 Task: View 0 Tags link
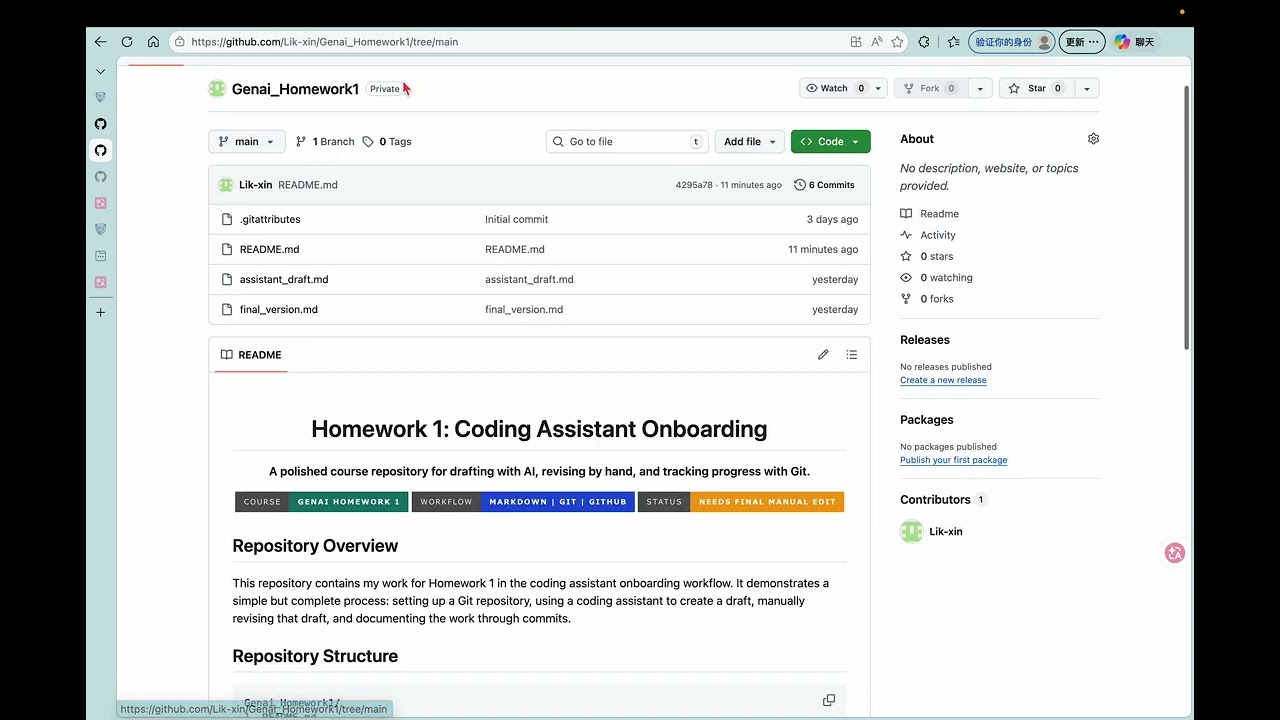tap(387, 142)
